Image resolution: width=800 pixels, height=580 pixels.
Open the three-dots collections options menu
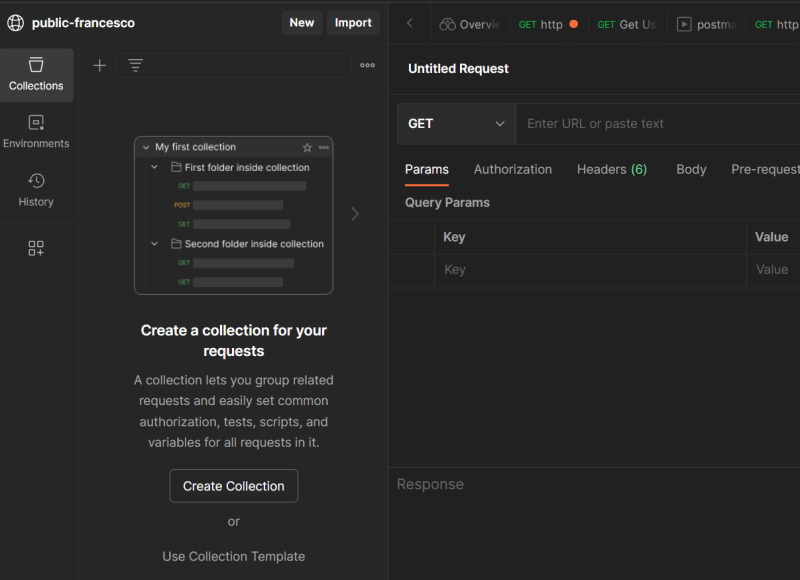[x=367, y=66]
